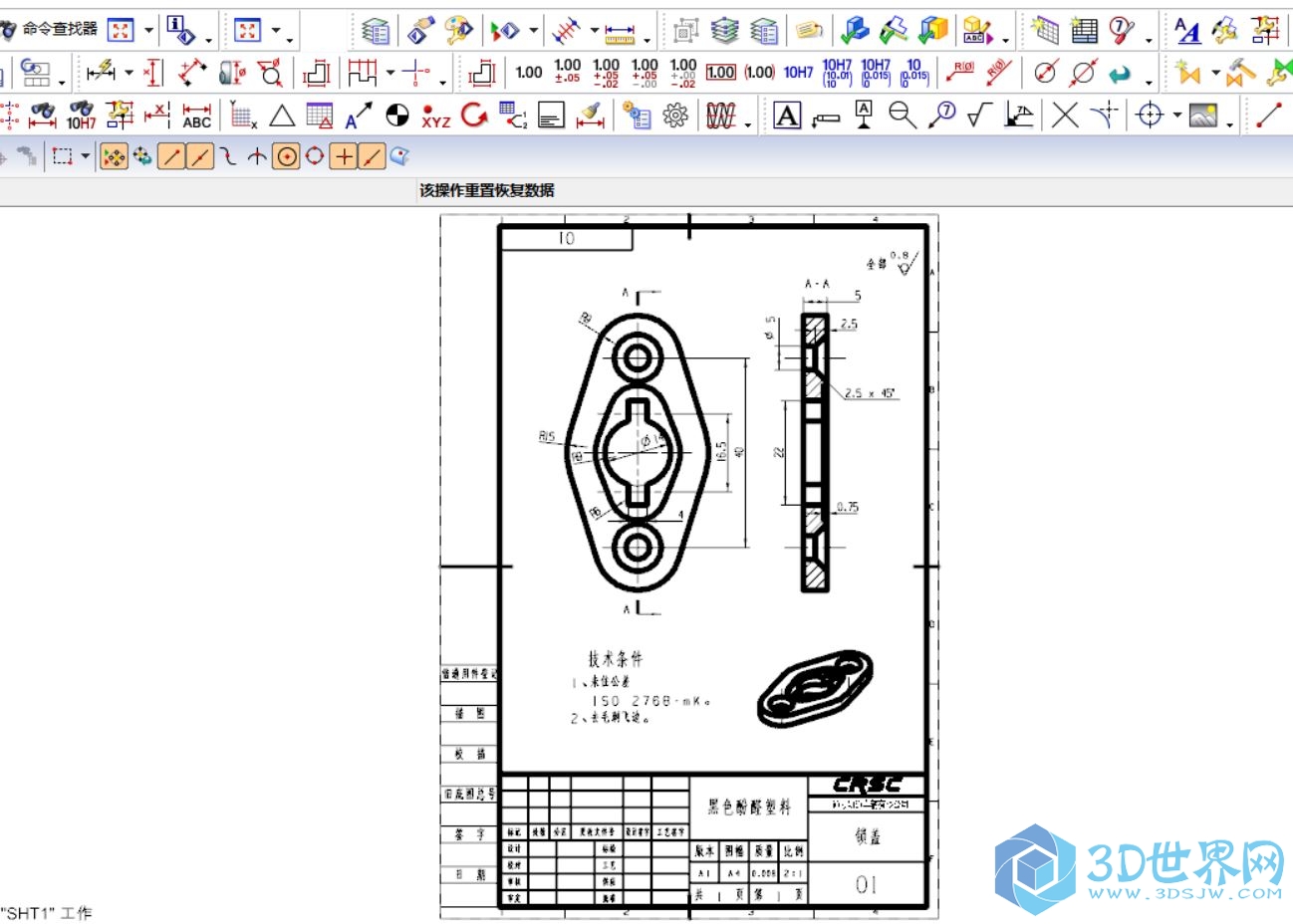Choose the boxed 1.00 basic dimension style
Image resolution: width=1293 pixels, height=924 pixels.
coord(721,72)
